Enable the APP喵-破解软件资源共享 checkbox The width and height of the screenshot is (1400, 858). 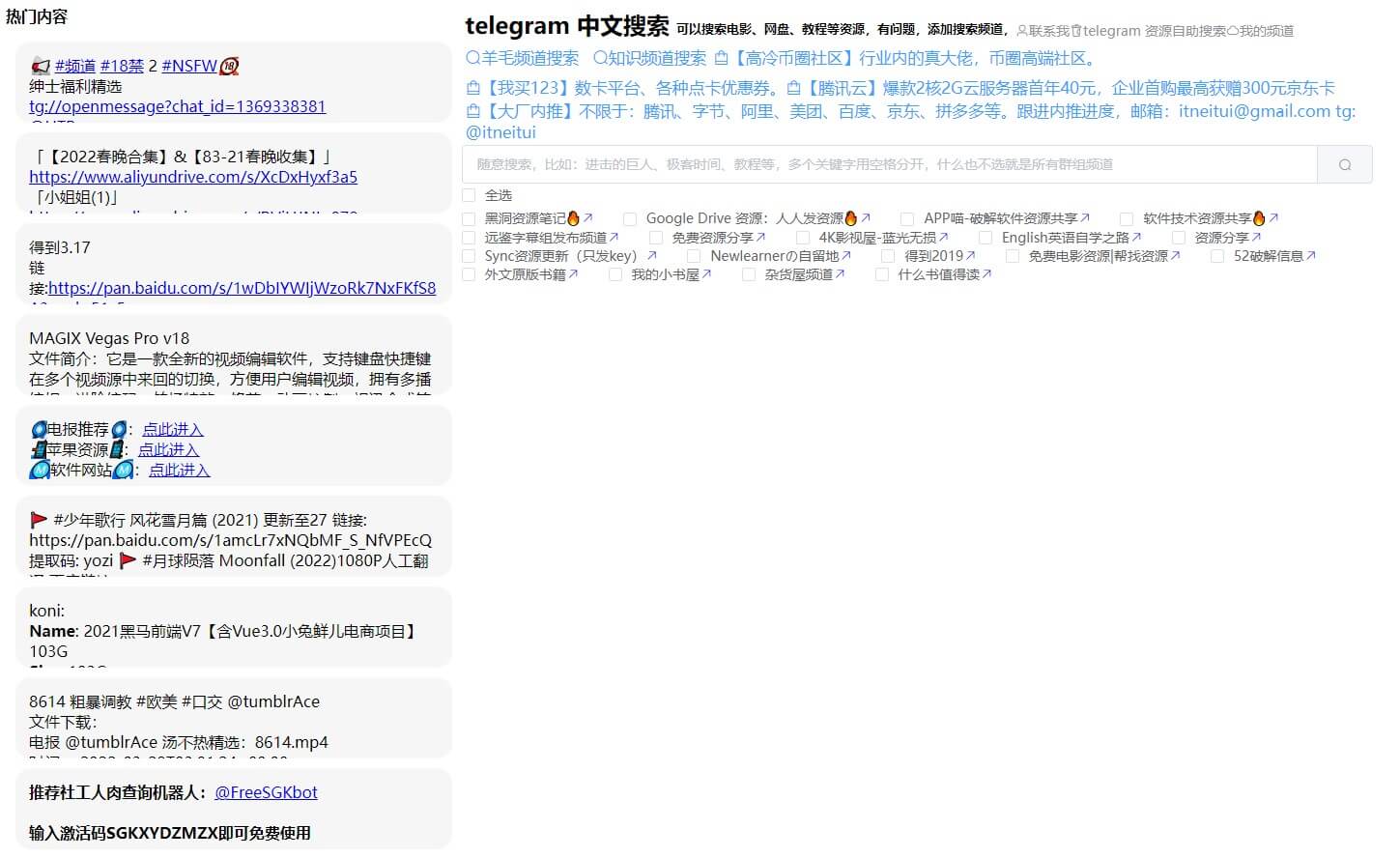[x=907, y=218]
